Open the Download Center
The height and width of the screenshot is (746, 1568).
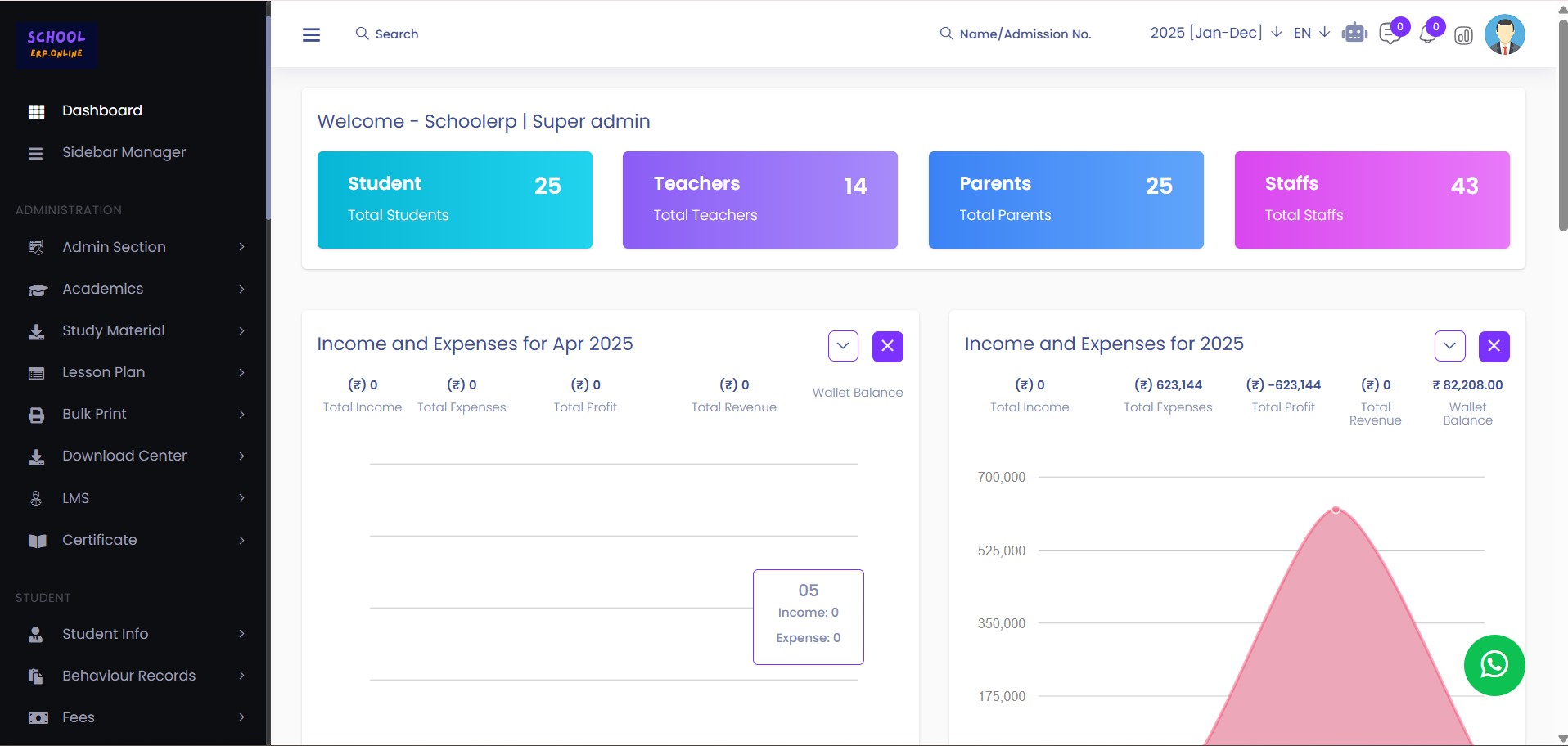[x=124, y=456]
